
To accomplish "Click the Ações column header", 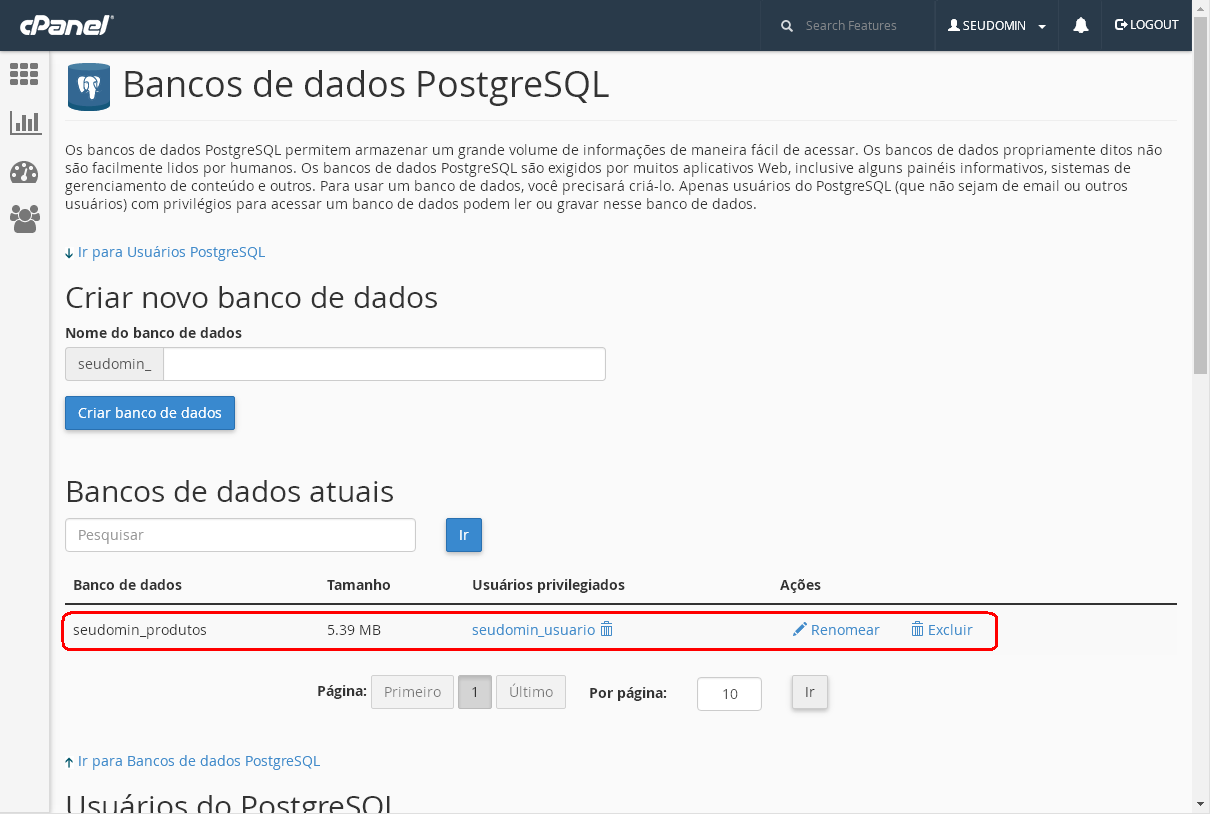I will click(800, 585).
